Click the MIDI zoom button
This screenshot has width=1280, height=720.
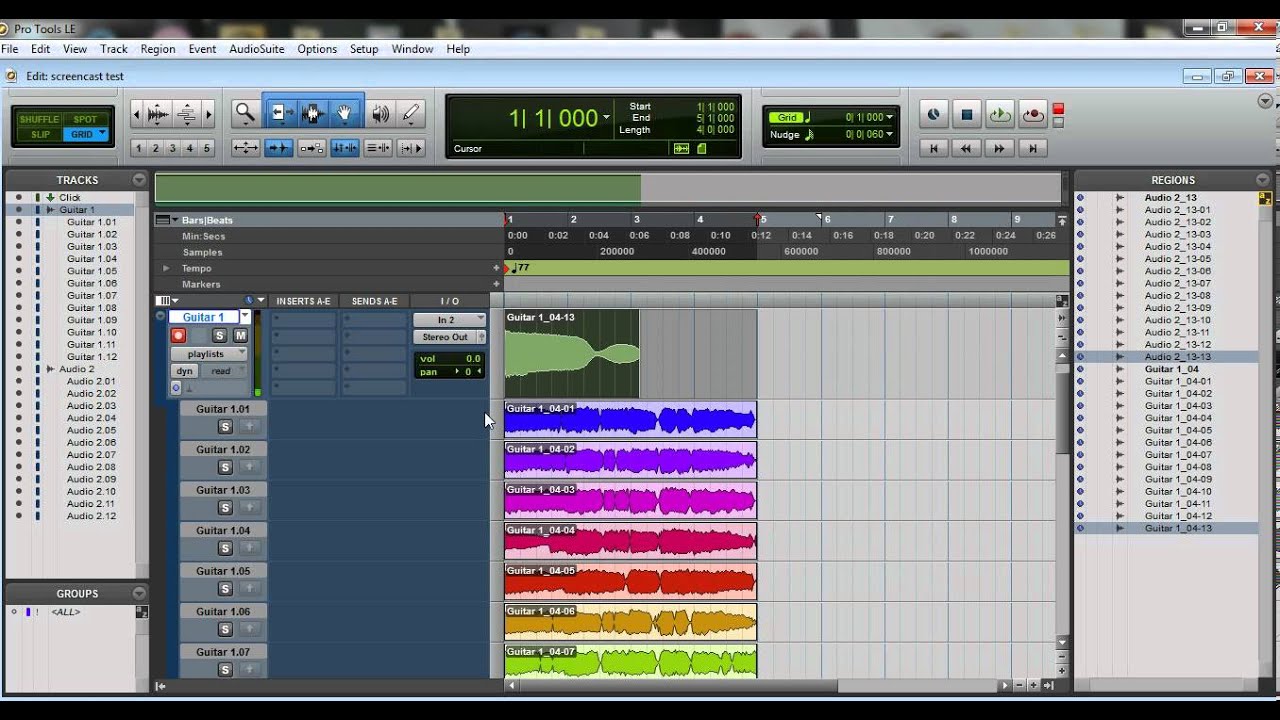tap(186, 115)
